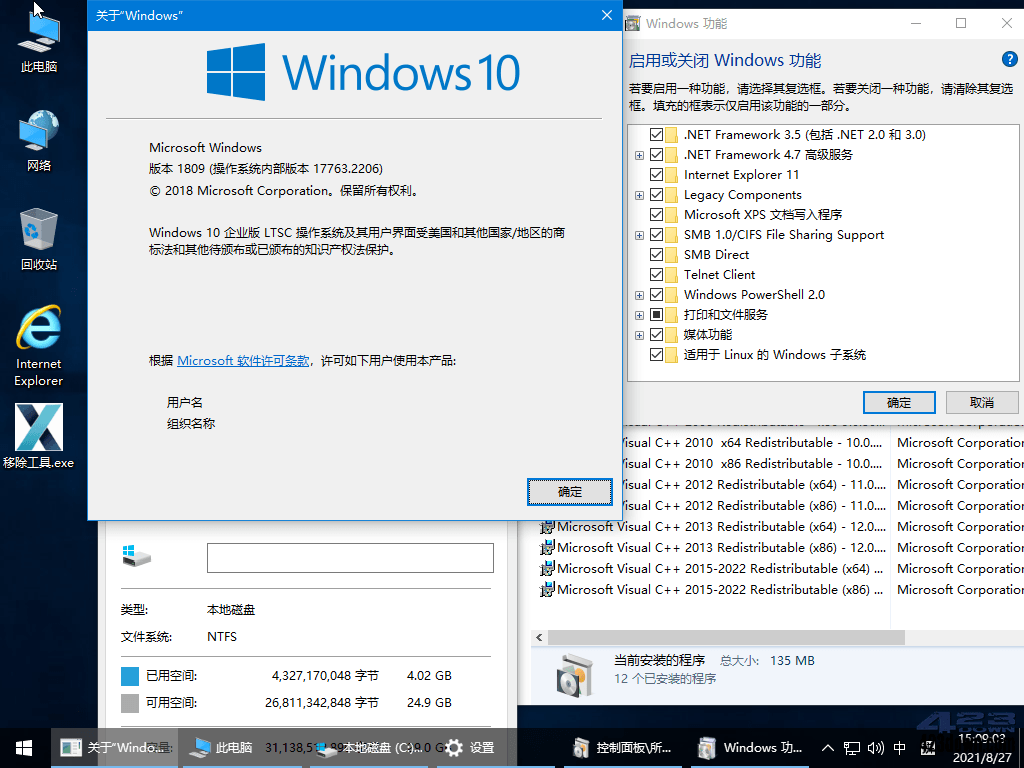1024x768 pixels.
Task: Uncheck 适用于 Linux 的 Windows 子系统
Action: [657, 354]
